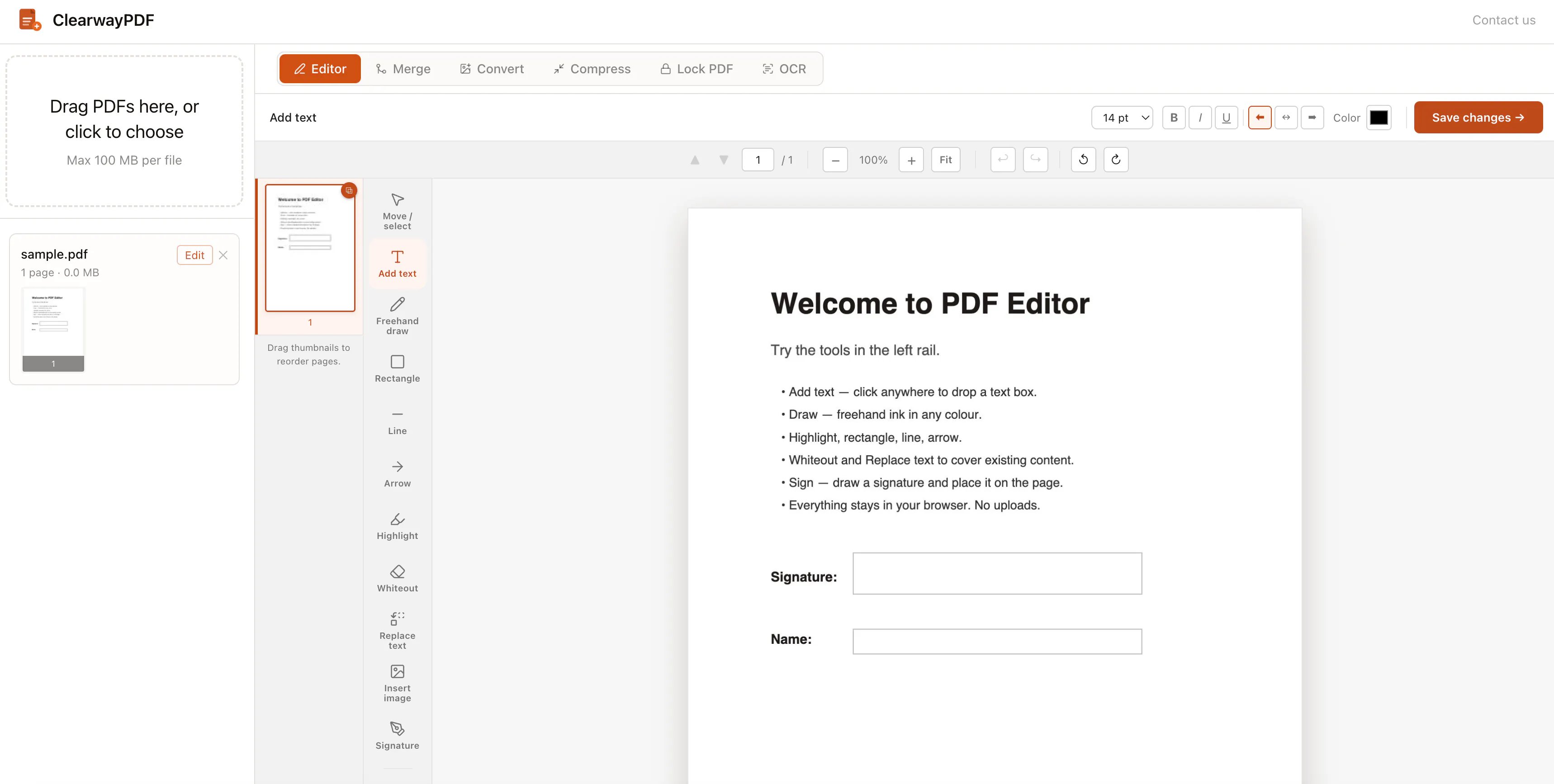Screen dimensions: 1554x784
Task: Choose the Whiteout tool
Action: (397, 578)
